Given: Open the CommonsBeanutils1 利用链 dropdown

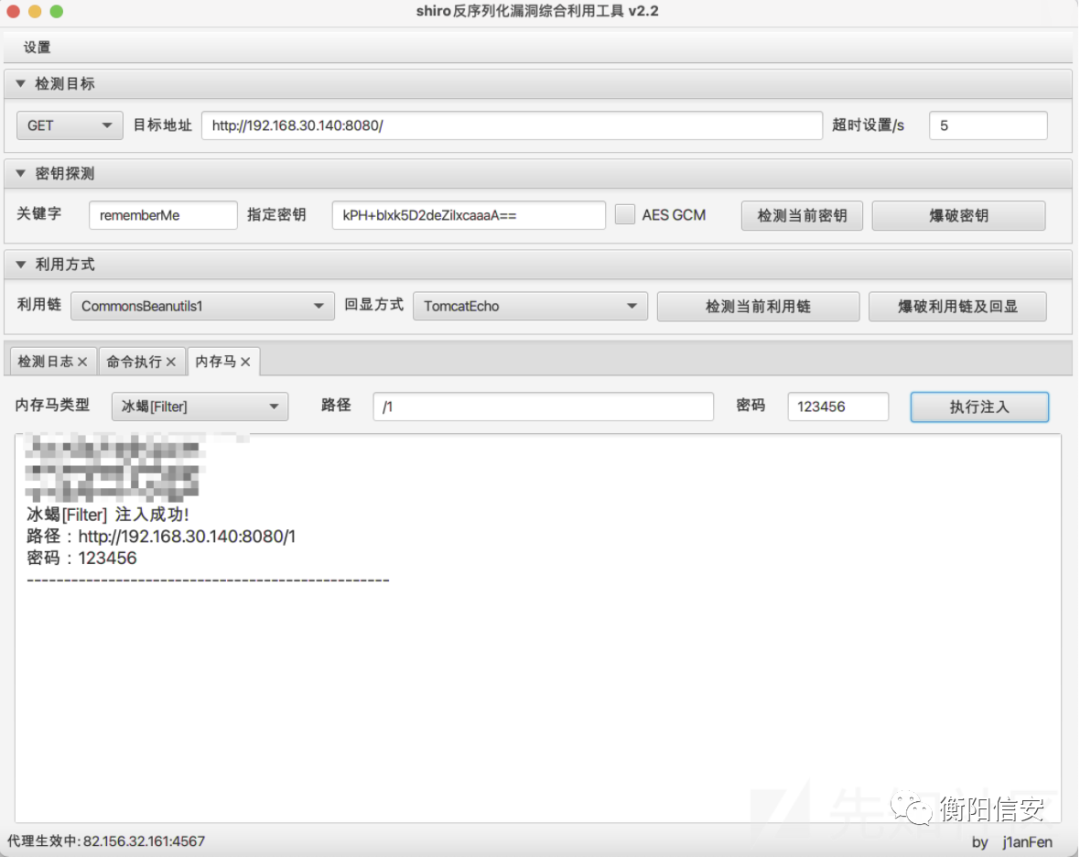Looking at the screenshot, I should (202, 306).
